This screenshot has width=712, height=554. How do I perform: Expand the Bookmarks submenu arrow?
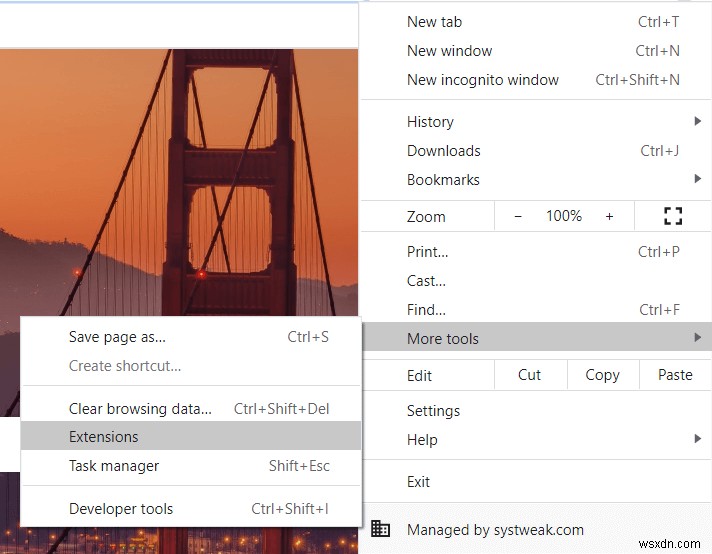[x=697, y=180]
